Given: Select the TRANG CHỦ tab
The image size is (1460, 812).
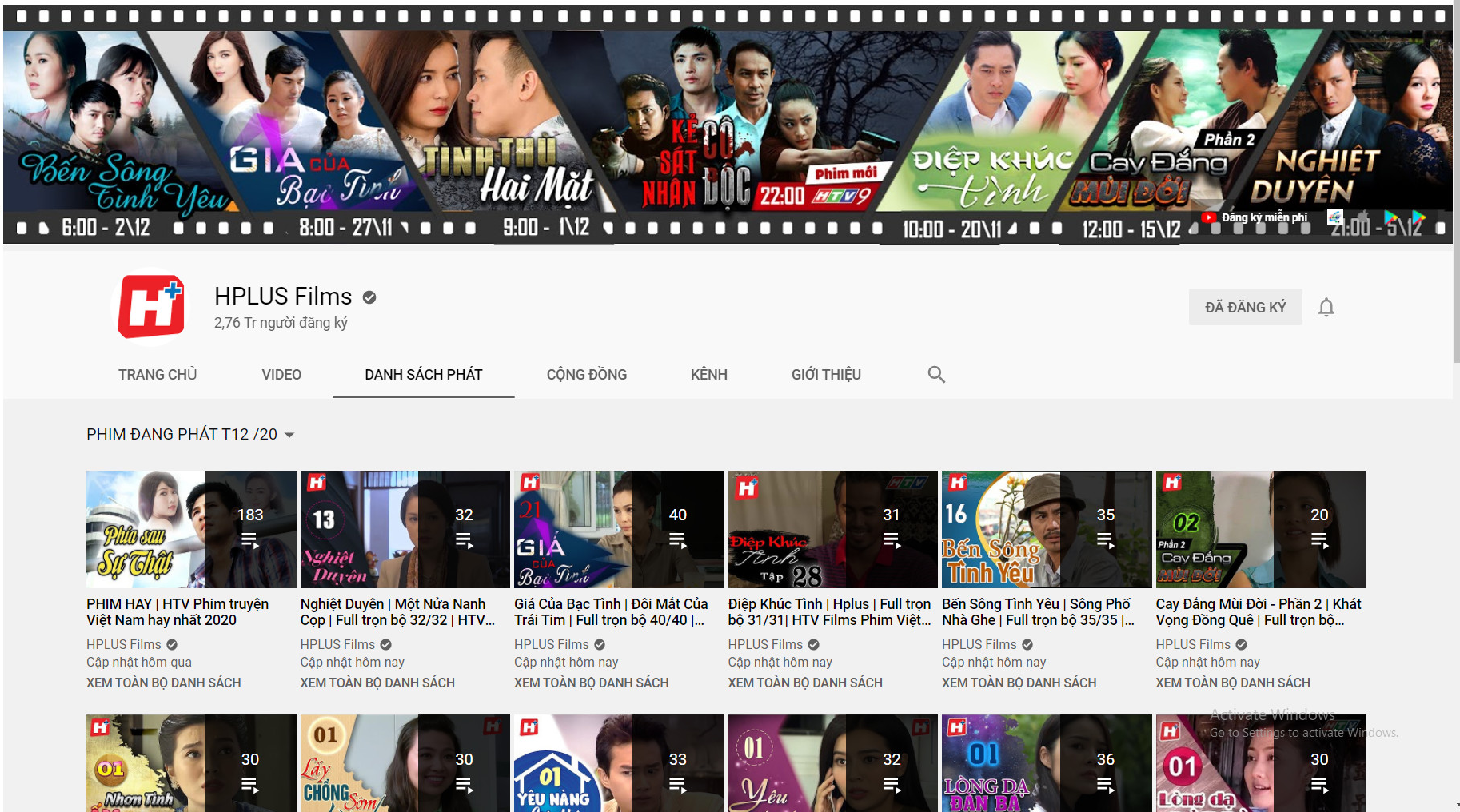Looking at the screenshot, I should 158,375.
